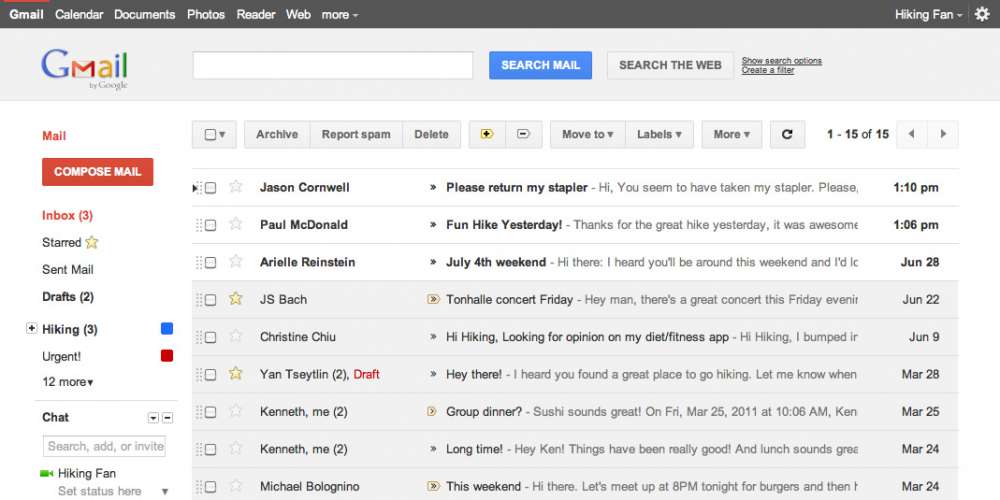1000x500 pixels.
Task: Open Reader from the top bar
Action: (x=256, y=14)
